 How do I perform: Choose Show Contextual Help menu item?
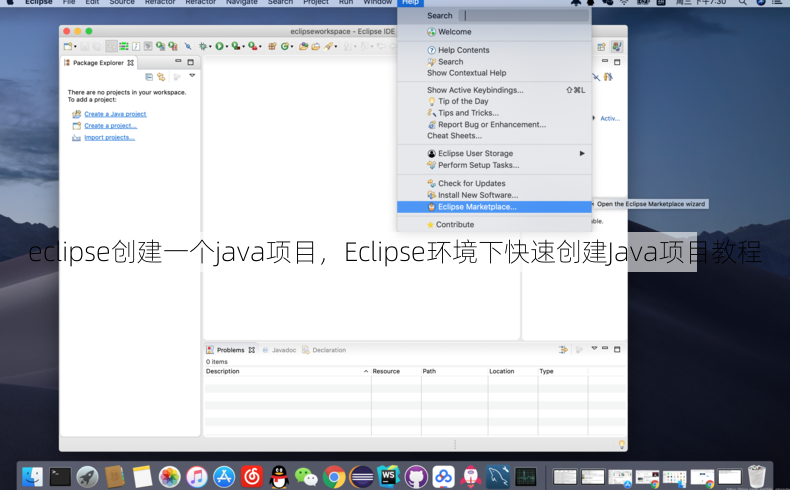coord(494,73)
